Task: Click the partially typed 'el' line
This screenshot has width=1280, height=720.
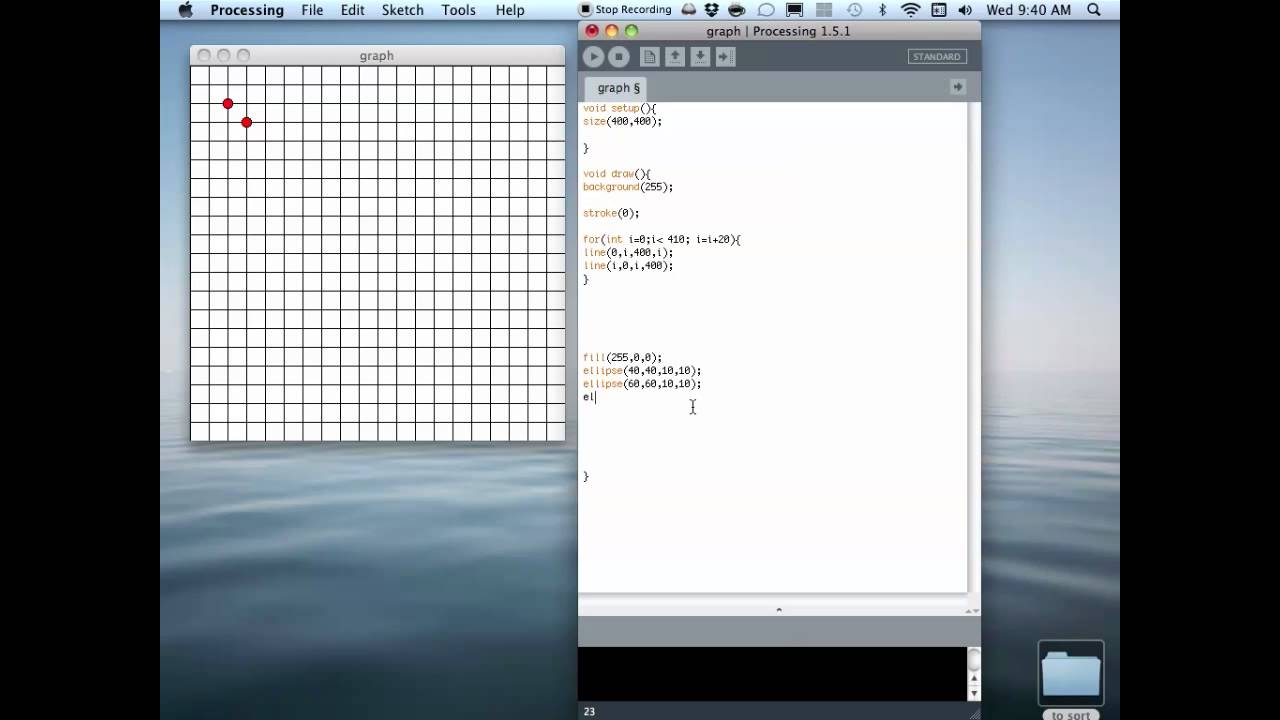Action: (x=589, y=397)
